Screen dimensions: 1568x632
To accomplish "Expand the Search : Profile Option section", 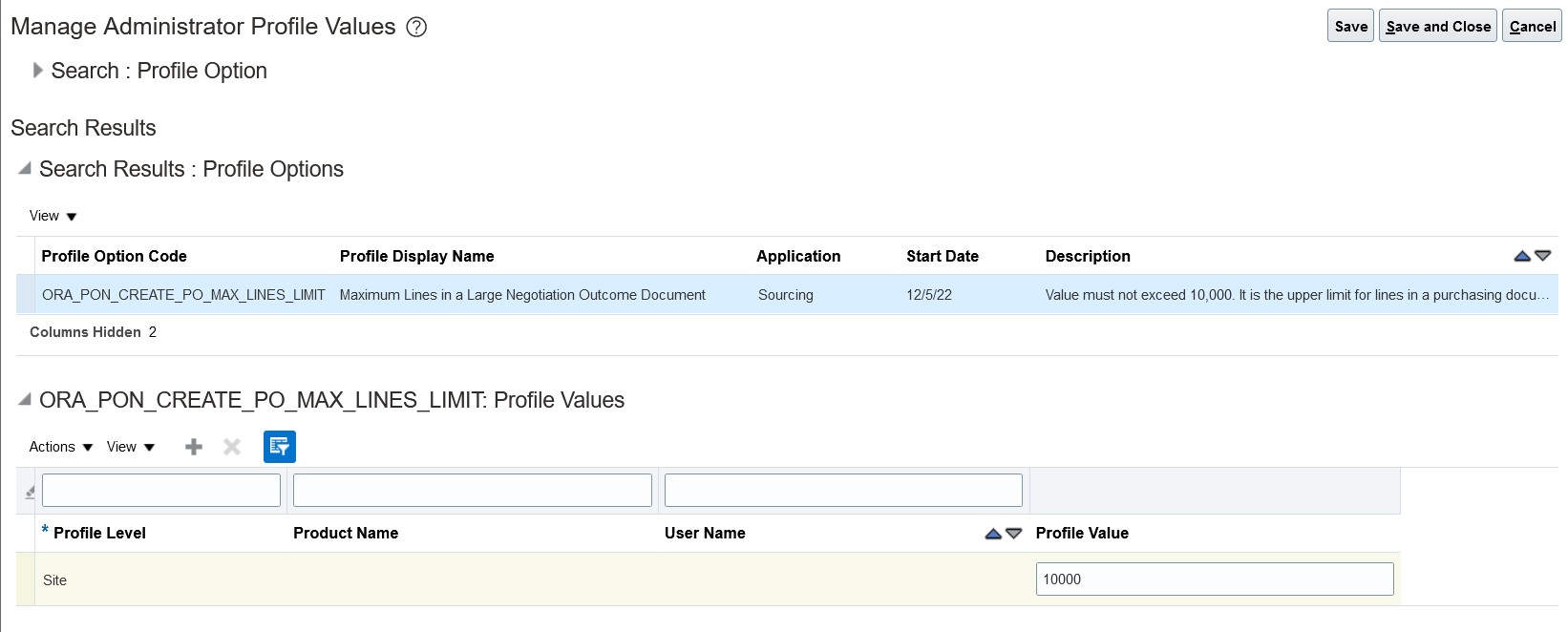I will pos(38,71).
